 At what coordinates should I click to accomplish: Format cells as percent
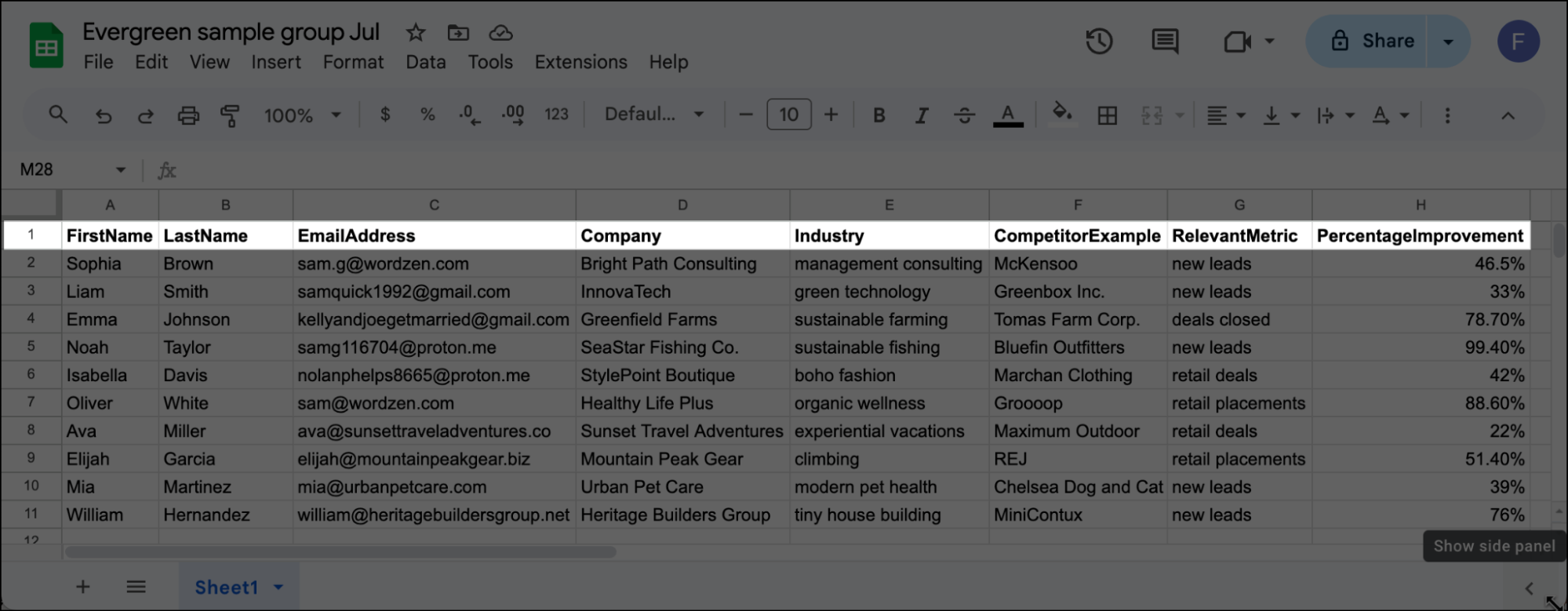(427, 115)
